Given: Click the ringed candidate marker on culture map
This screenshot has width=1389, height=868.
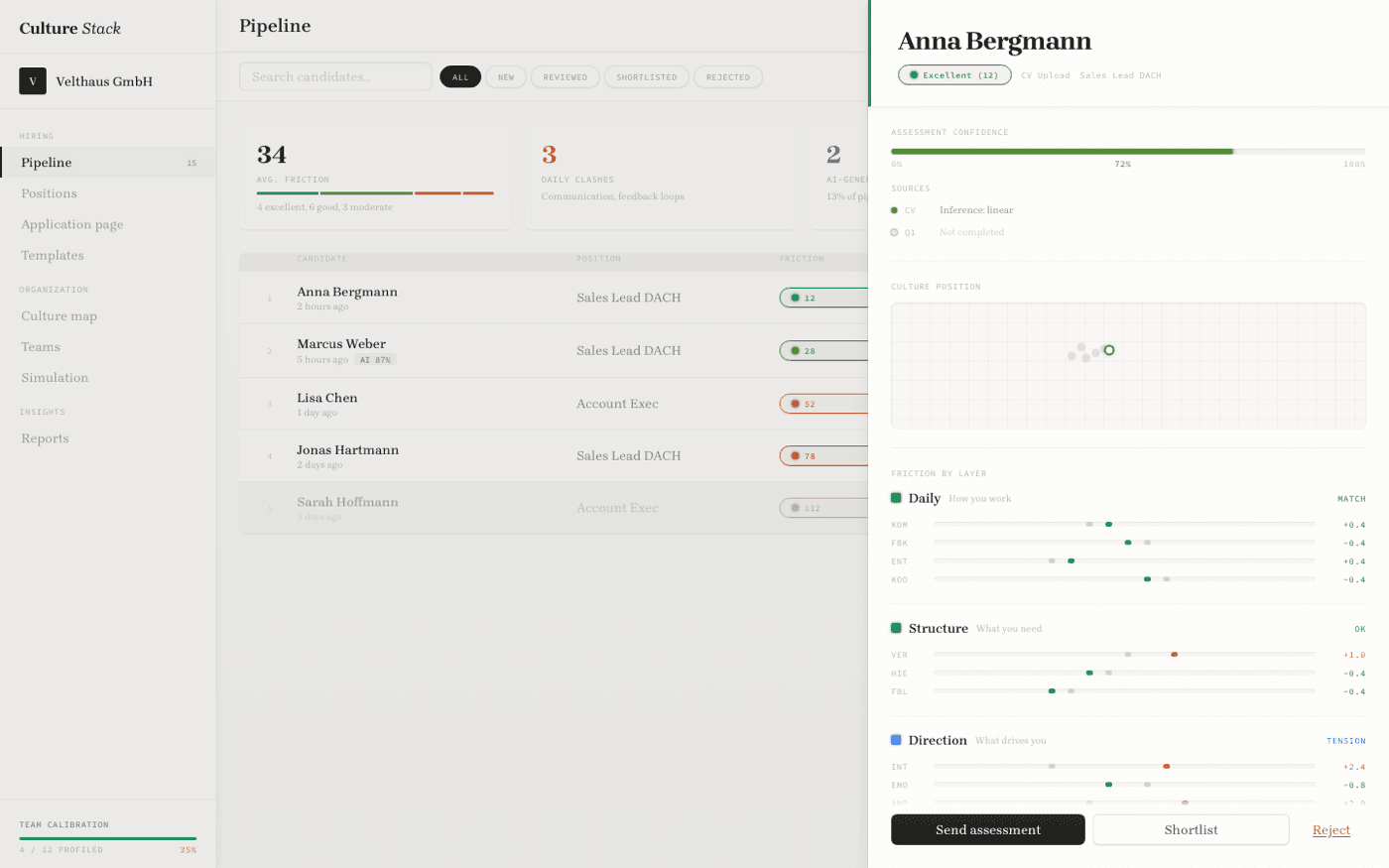Looking at the screenshot, I should click(x=1109, y=350).
